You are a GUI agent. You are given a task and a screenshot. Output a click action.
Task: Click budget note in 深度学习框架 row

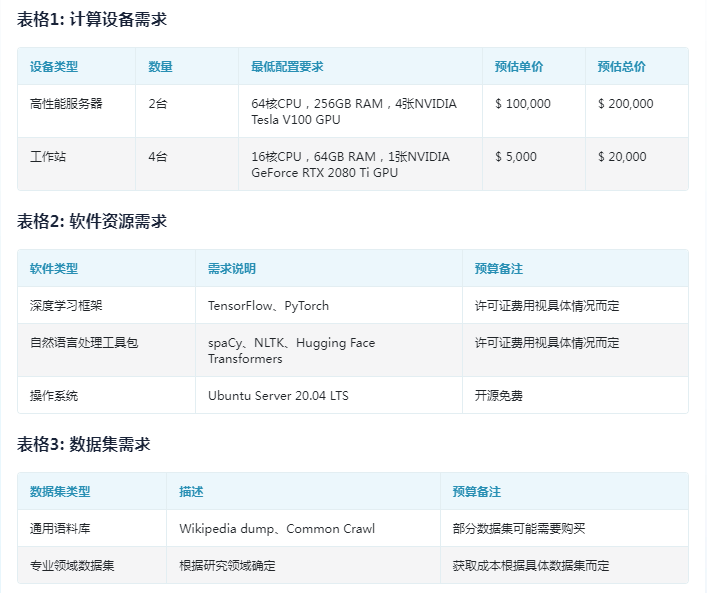point(575,305)
